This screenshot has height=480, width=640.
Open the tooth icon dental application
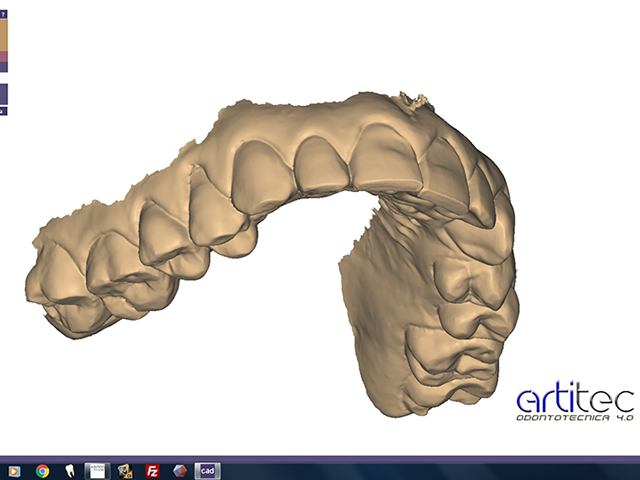70,470
